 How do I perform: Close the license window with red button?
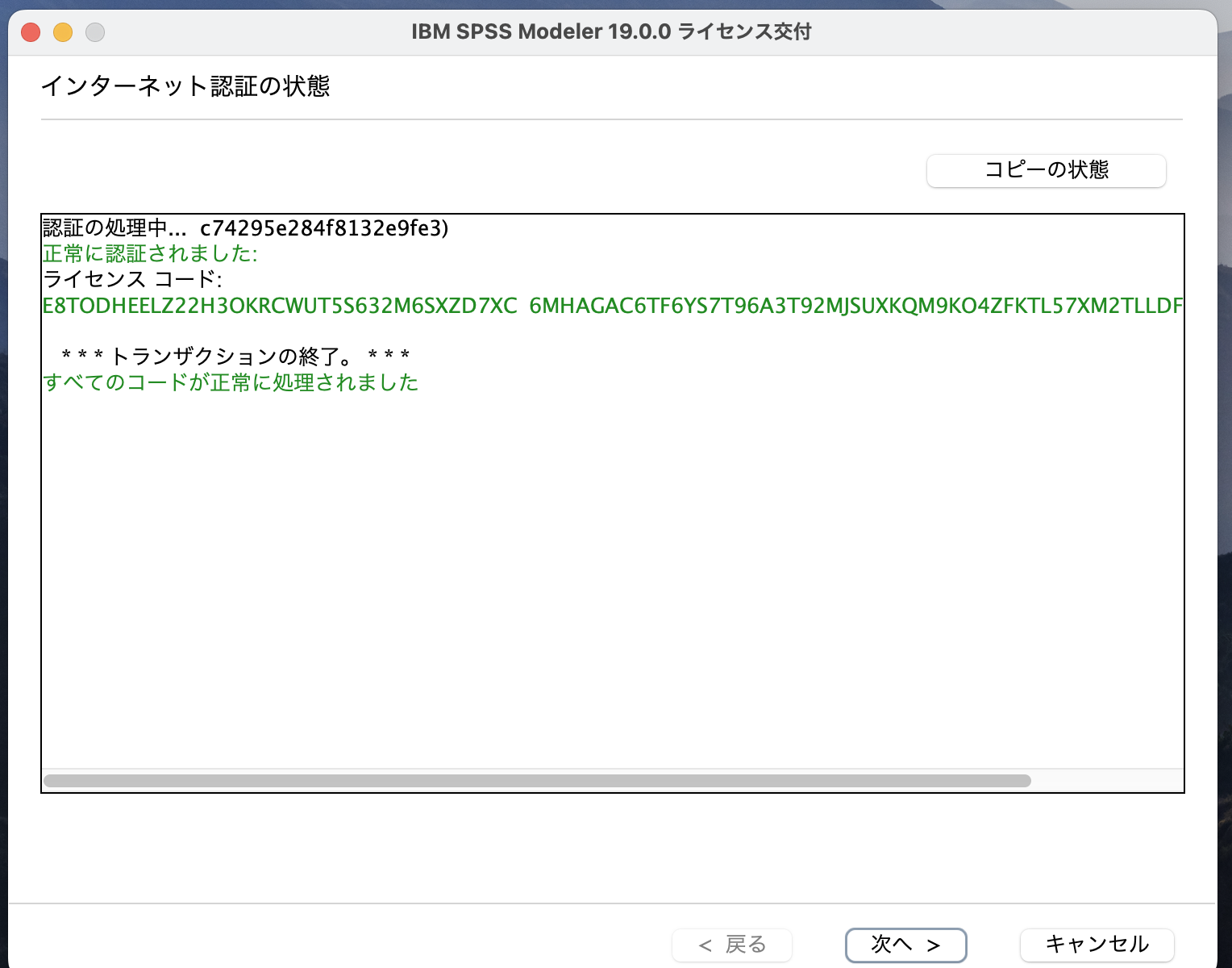coord(31,32)
